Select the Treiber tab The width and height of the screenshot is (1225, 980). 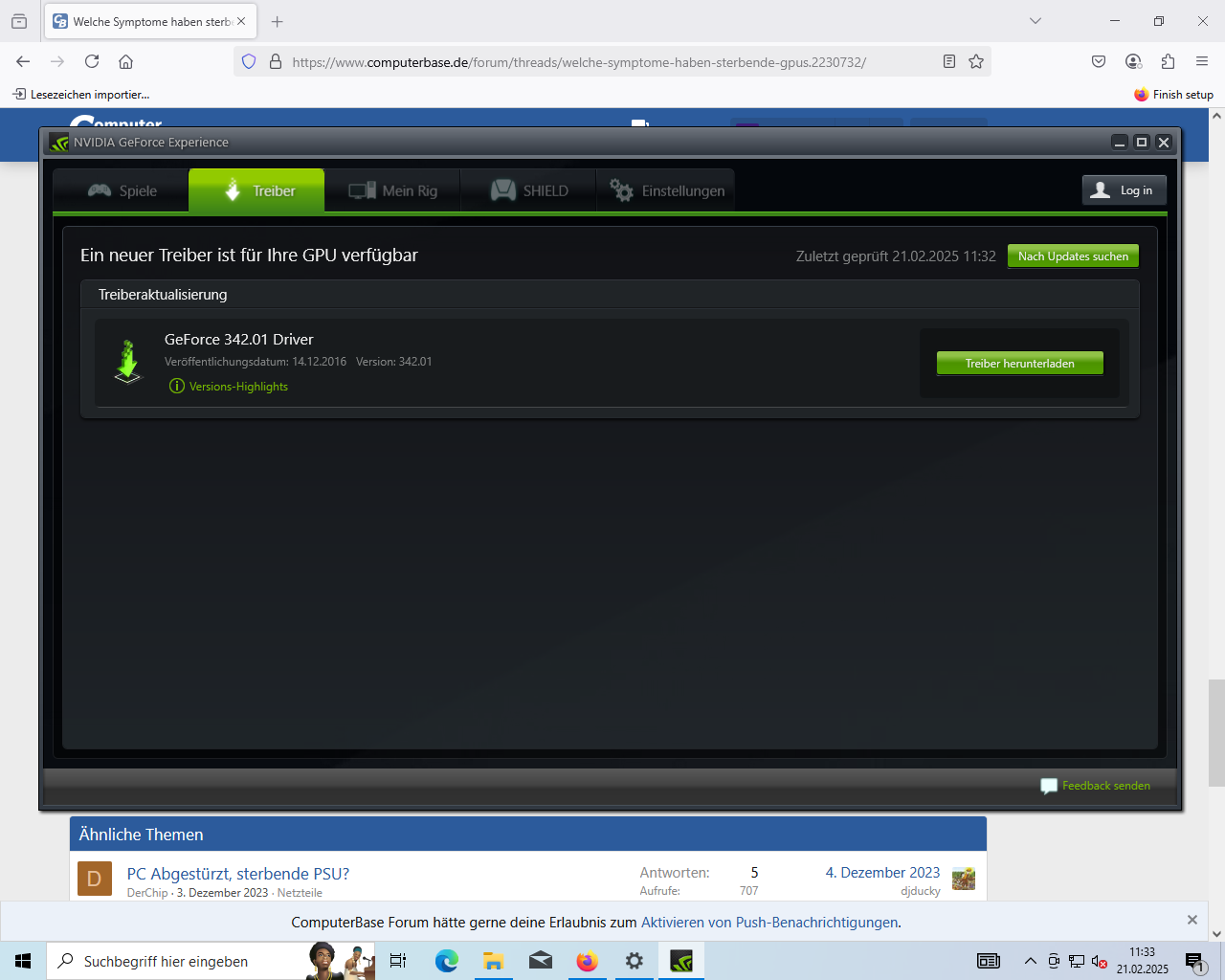[x=256, y=190]
